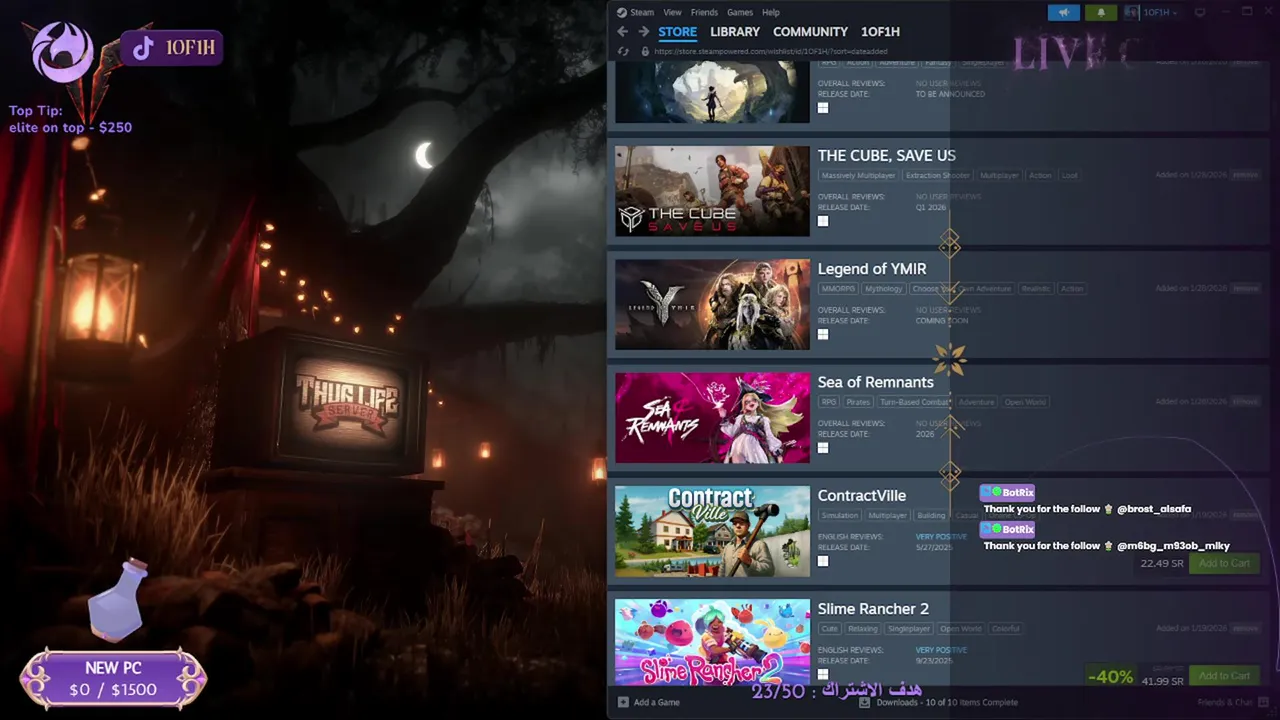Select the Pirates tag

[x=858, y=402]
